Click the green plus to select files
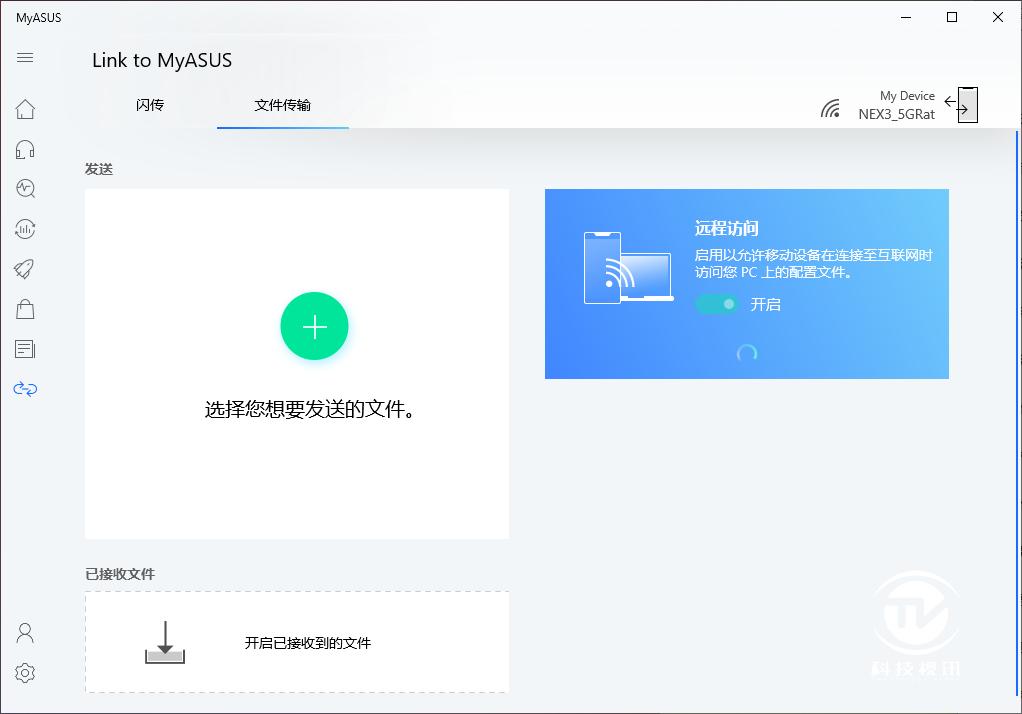Screen dimensions: 1022x714 tap(314, 326)
